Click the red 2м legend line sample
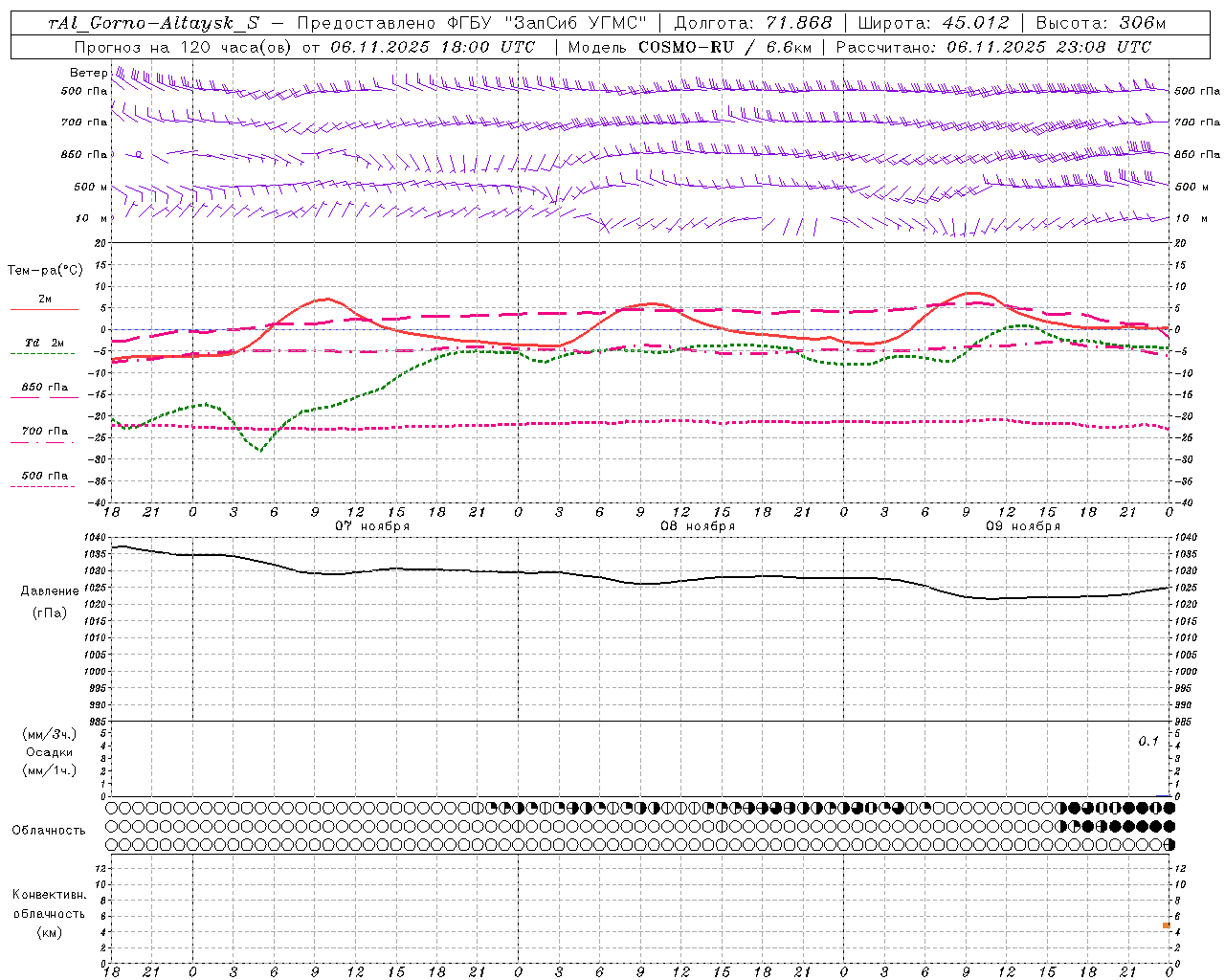Viewport: 1225px width, 980px height. [44, 309]
